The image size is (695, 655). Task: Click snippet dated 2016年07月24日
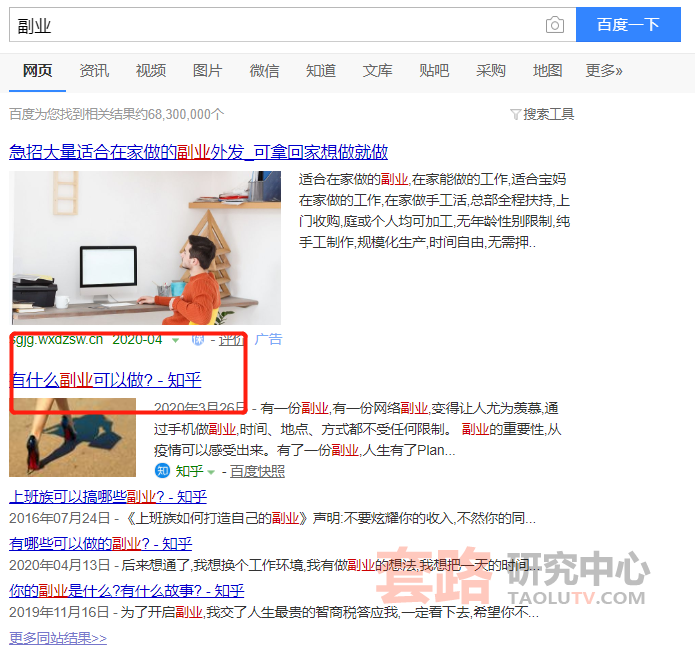pyautogui.click(x=273, y=518)
